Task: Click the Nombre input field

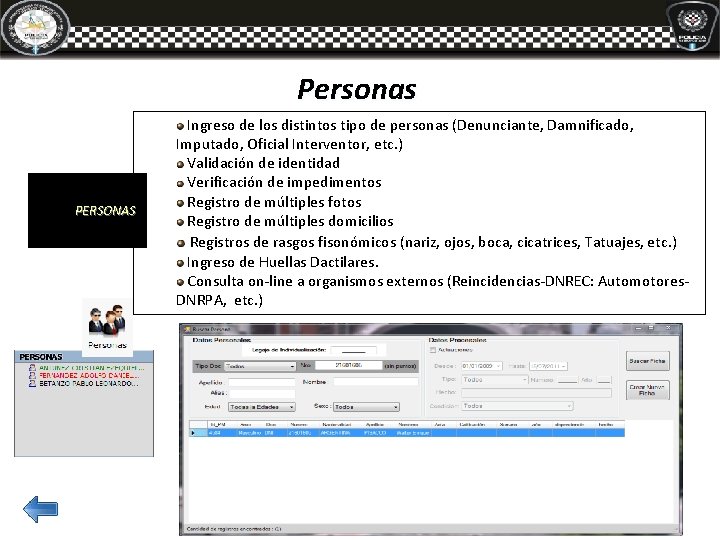Action: [x=376, y=382]
